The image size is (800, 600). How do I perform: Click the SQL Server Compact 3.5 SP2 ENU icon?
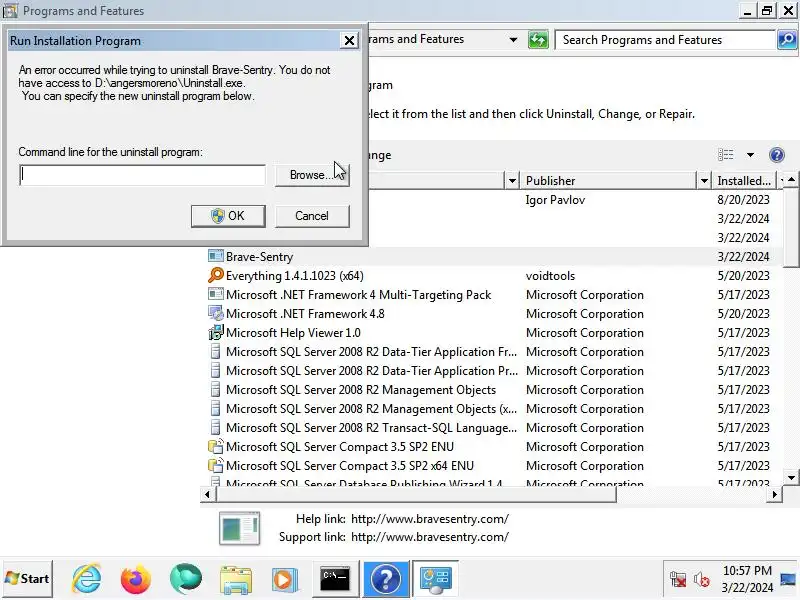[x=216, y=446]
